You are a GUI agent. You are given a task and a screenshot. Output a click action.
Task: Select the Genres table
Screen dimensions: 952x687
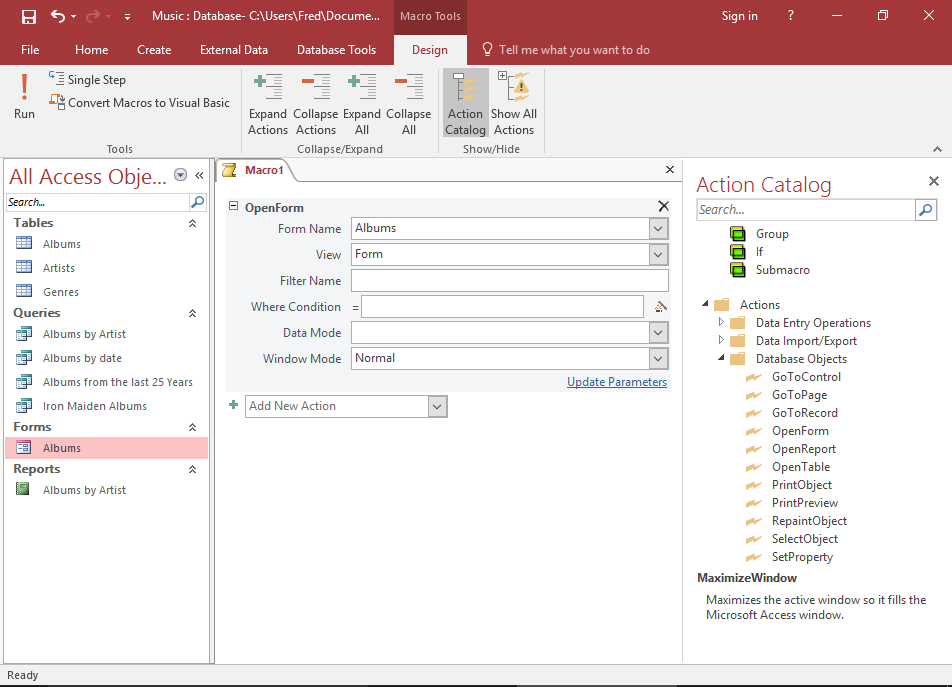[61, 292]
